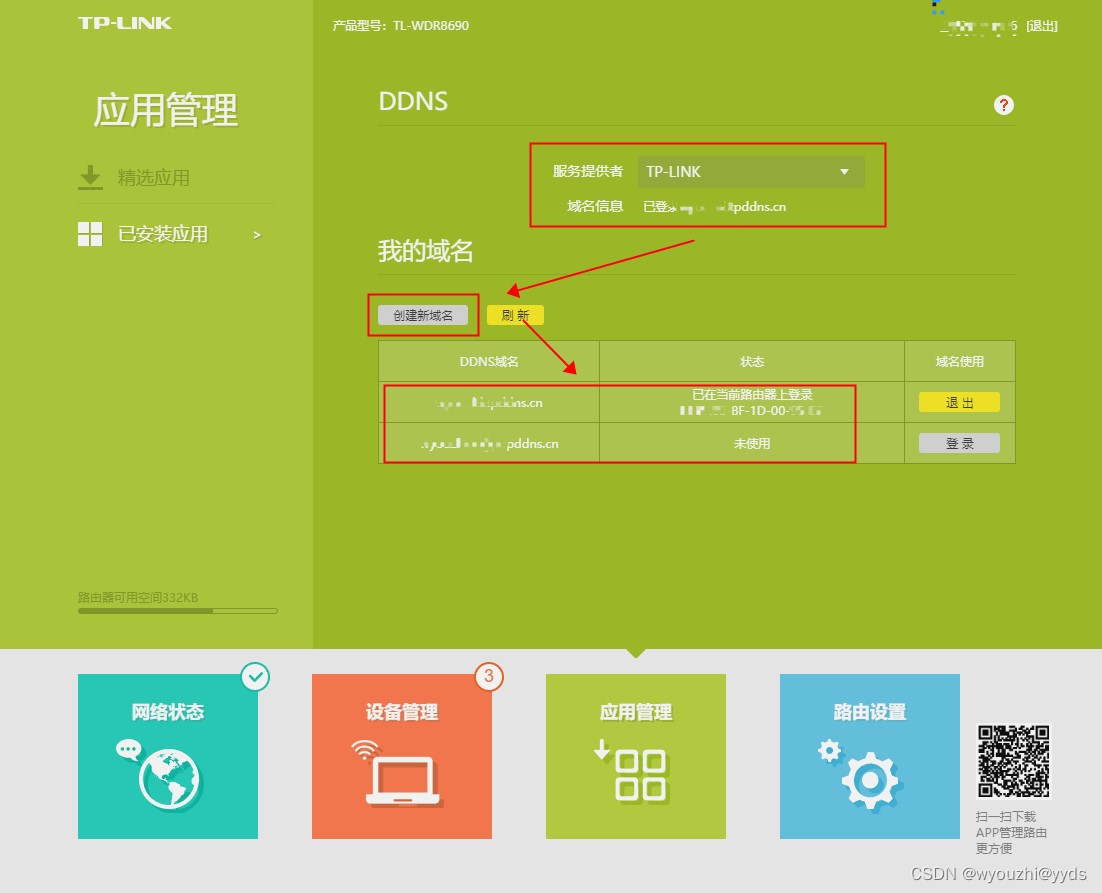Switch to the 设备管理 tab label
The width and height of the screenshot is (1102, 893).
401,712
